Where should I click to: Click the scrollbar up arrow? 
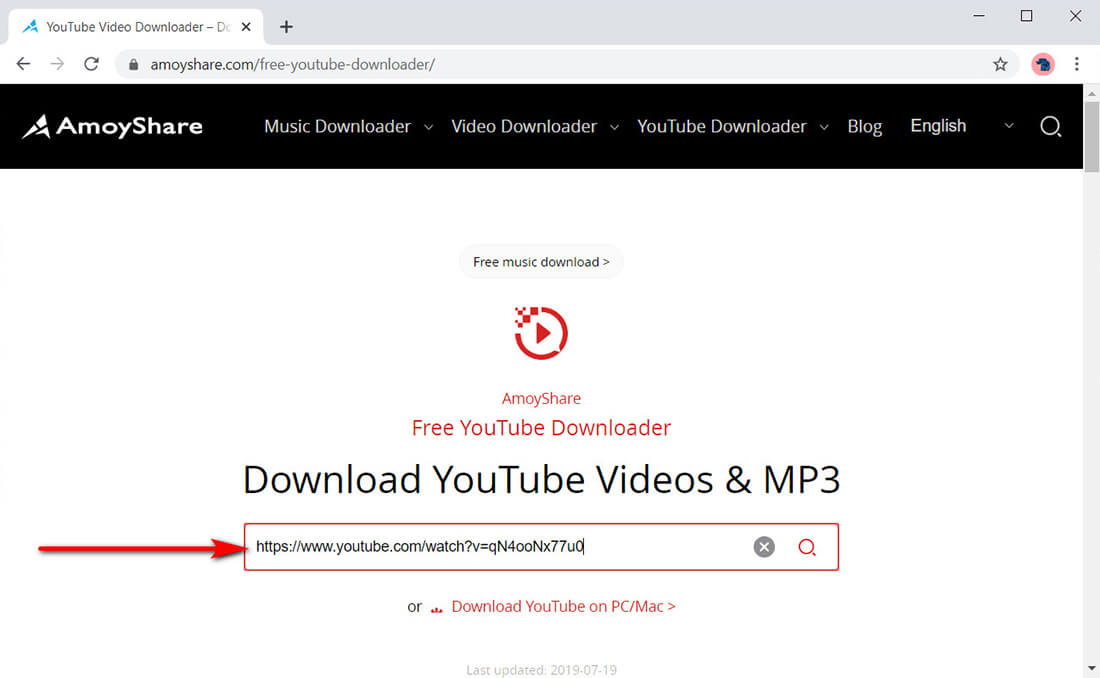(1092, 93)
